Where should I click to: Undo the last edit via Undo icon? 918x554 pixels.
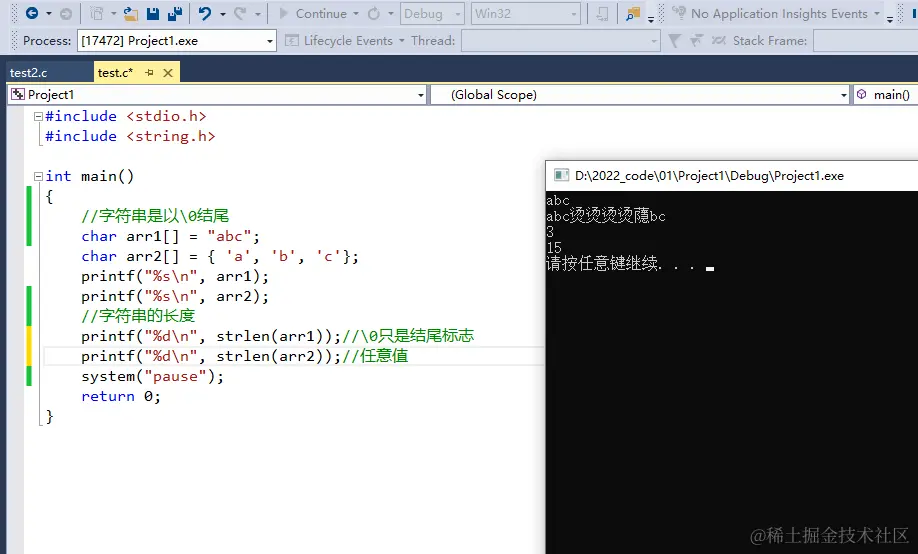click(x=204, y=13)
